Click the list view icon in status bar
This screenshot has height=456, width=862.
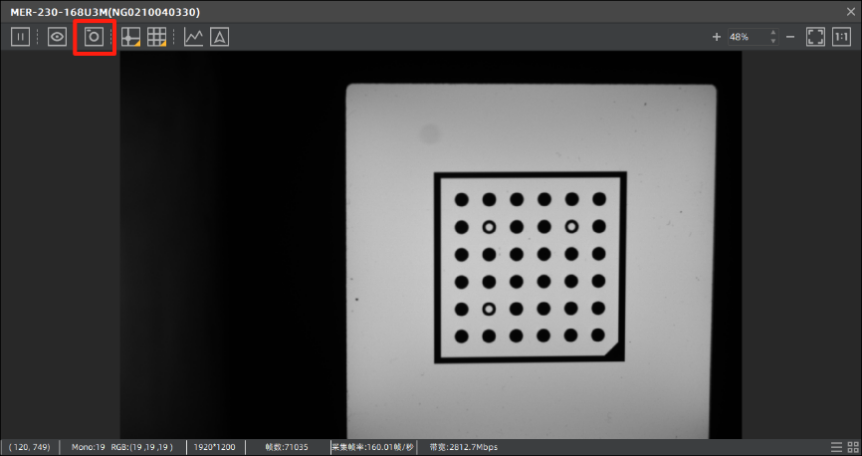coord(836,447)
